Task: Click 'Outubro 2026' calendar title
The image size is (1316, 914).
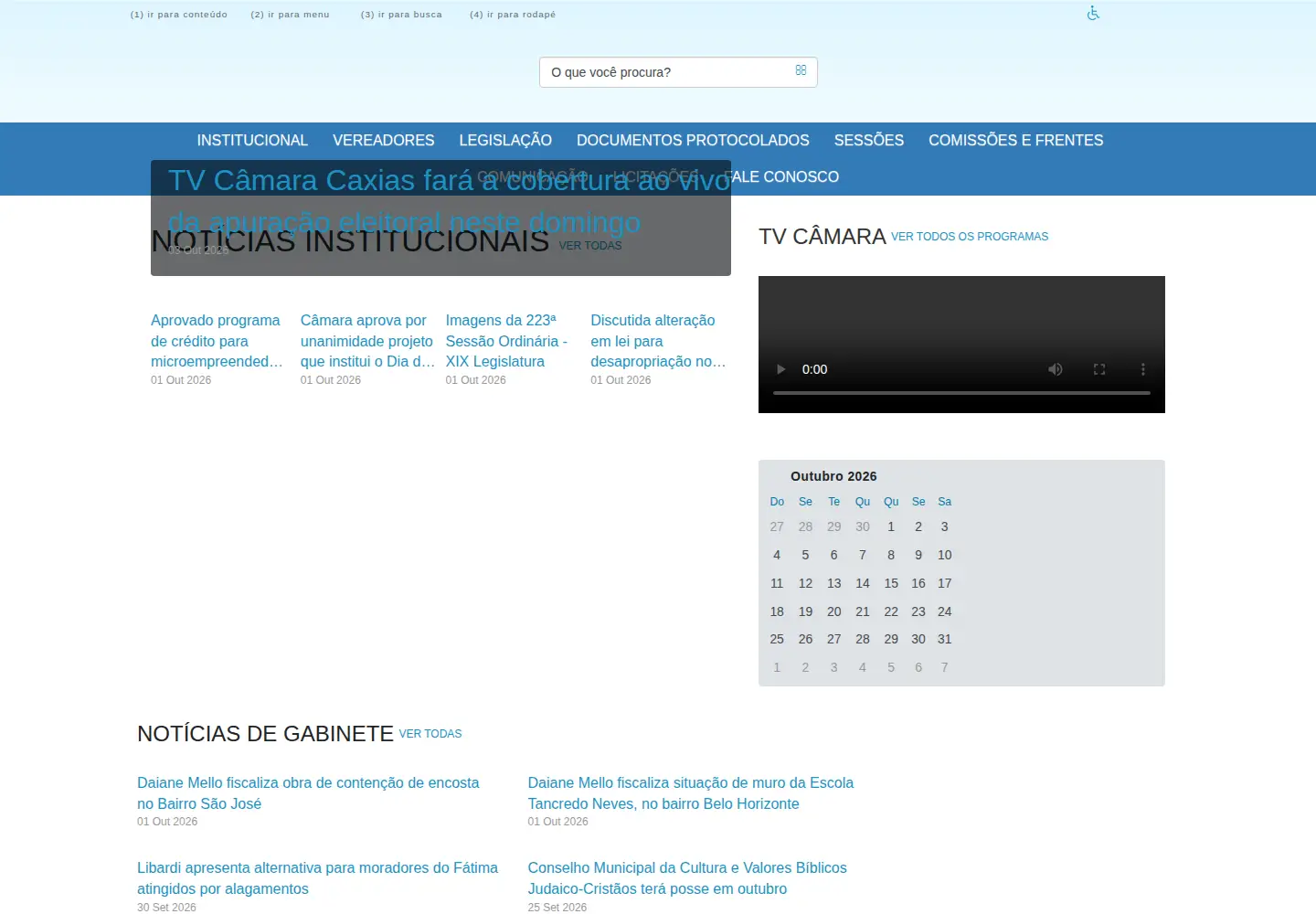Action: [x=833, y=476]
